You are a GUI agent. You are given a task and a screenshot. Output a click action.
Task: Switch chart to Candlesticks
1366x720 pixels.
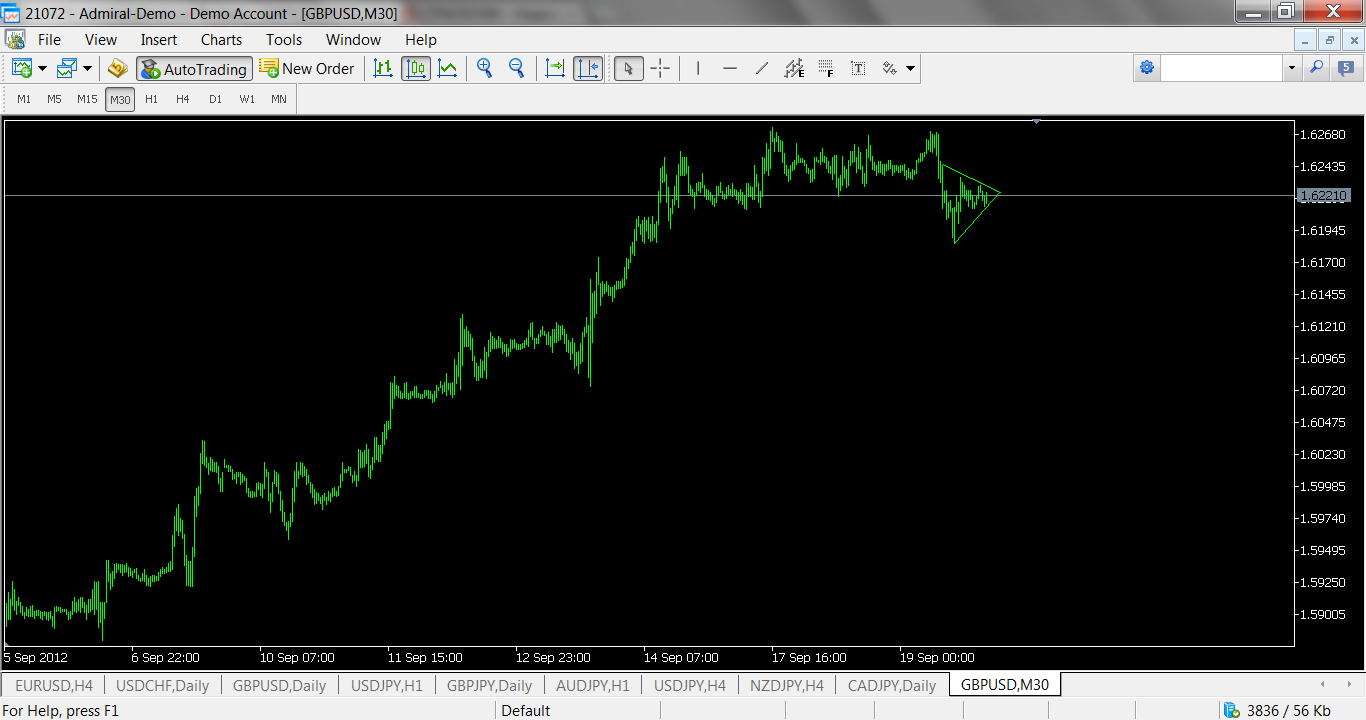416,69
